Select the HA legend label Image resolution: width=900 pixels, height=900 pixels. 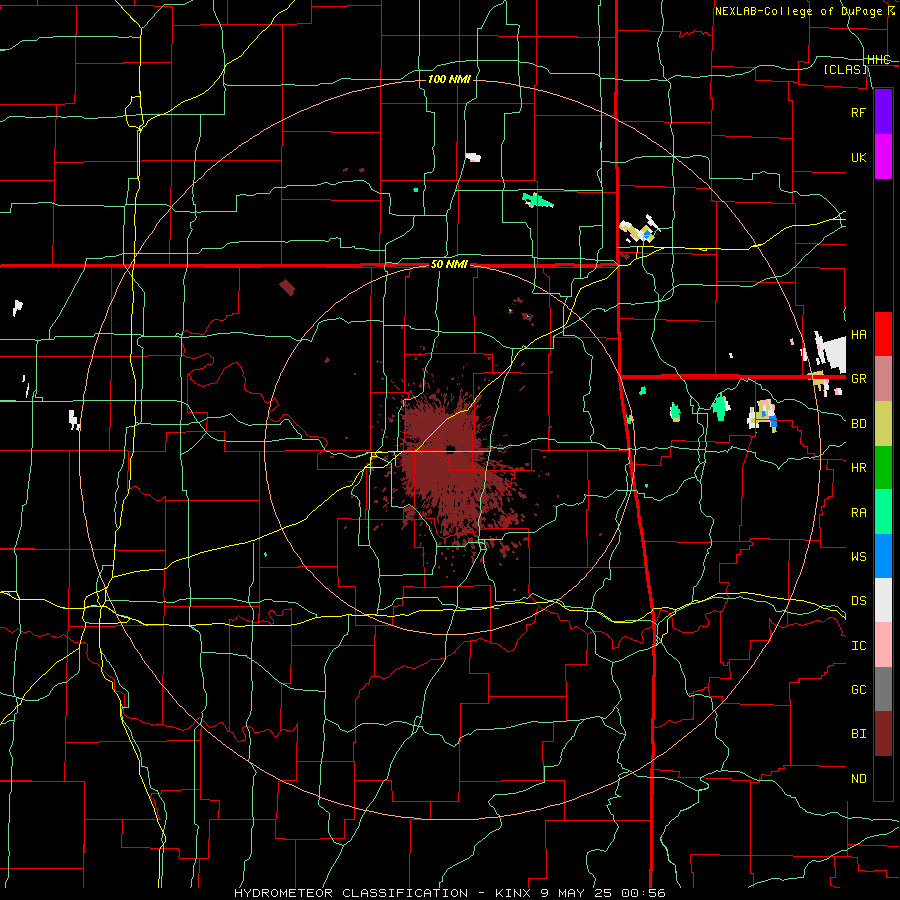coord(858,335)
